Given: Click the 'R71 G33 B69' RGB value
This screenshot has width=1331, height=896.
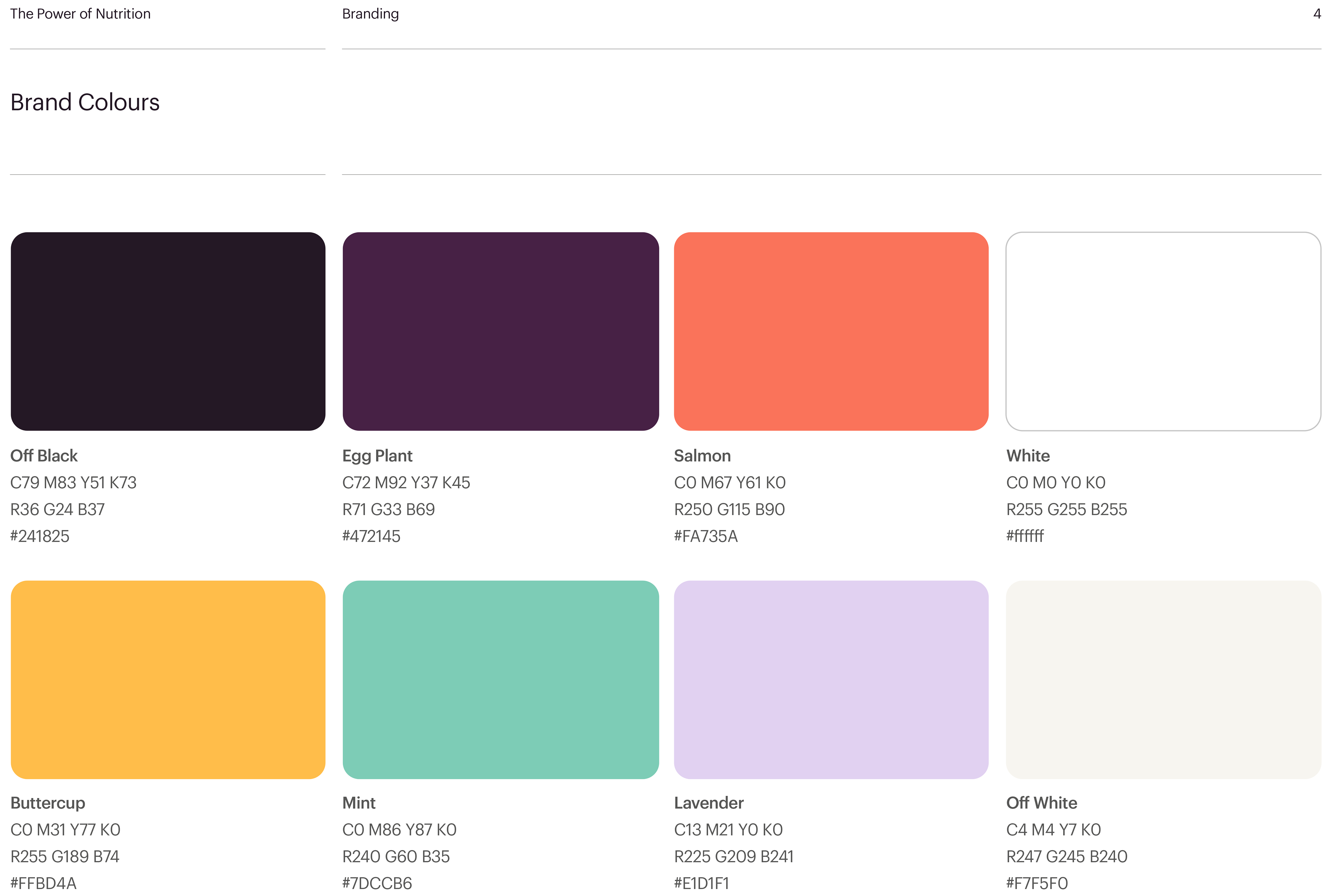Looking at the screenshot, I should pyautogui.click(x=389, y=509).
